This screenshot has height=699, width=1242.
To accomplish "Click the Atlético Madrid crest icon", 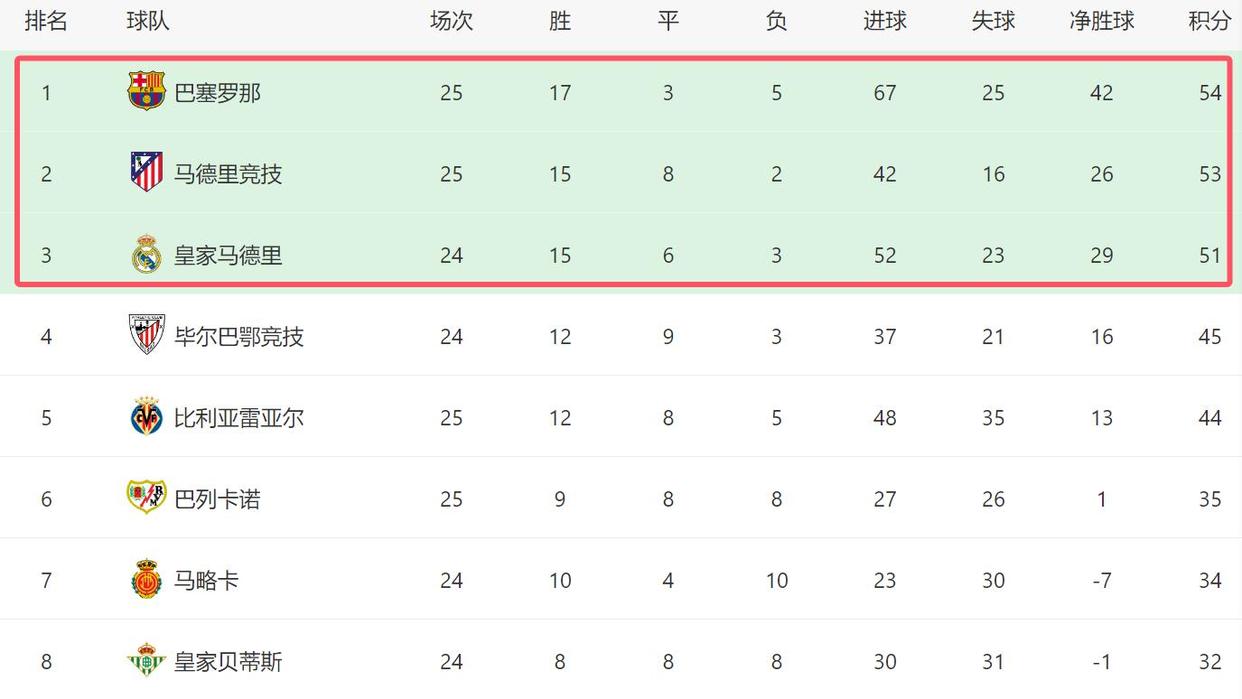I will (147, 173).
